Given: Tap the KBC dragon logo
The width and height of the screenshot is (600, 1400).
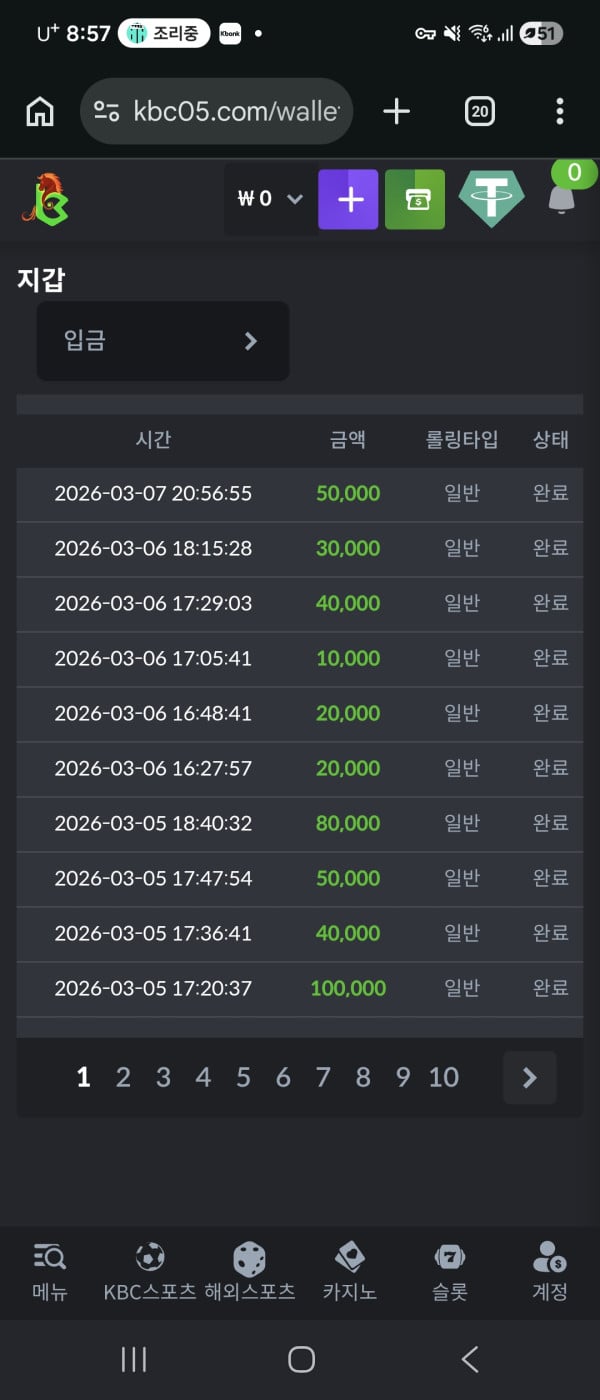Looking at the screenshot, I should 45,199.
